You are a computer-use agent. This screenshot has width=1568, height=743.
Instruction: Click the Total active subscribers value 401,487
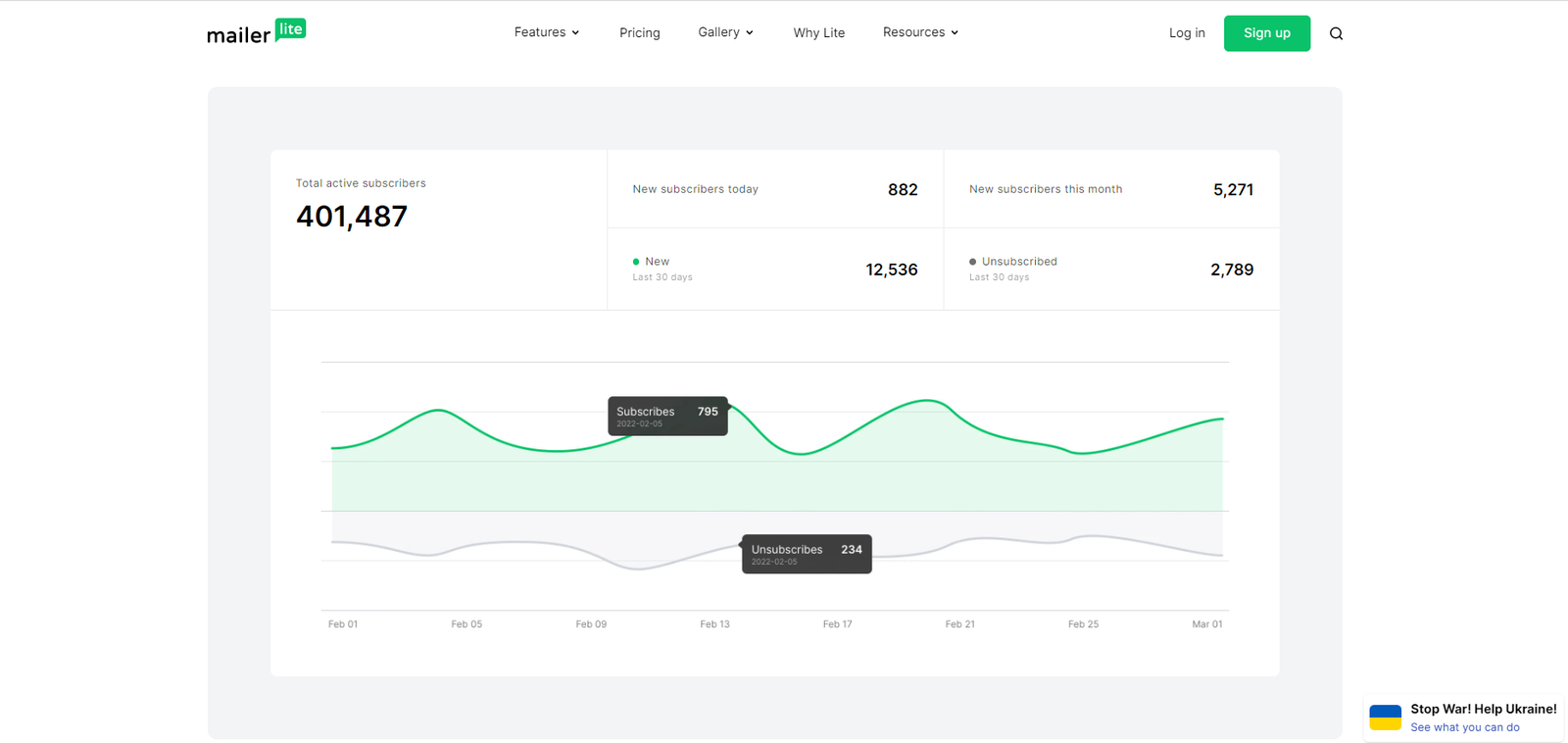pos(352,216)
